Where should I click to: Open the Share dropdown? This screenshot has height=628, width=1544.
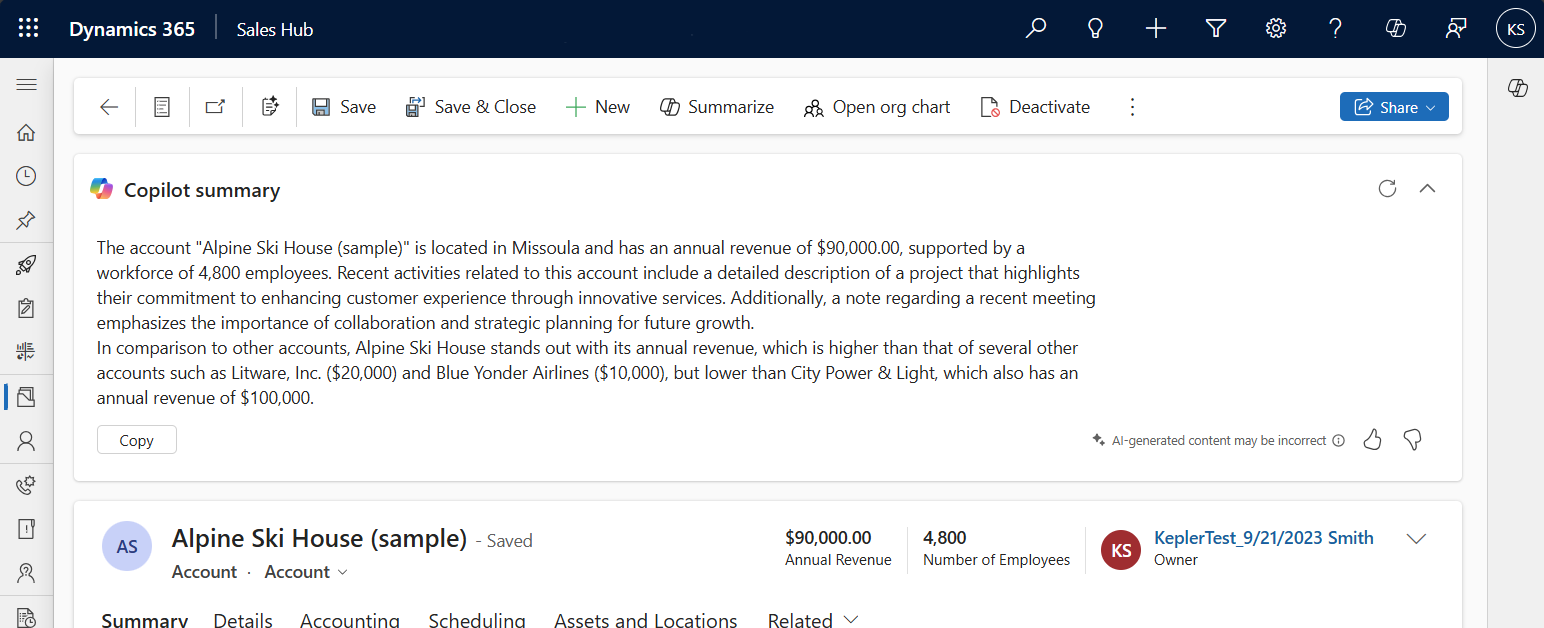pos(1394,107)
